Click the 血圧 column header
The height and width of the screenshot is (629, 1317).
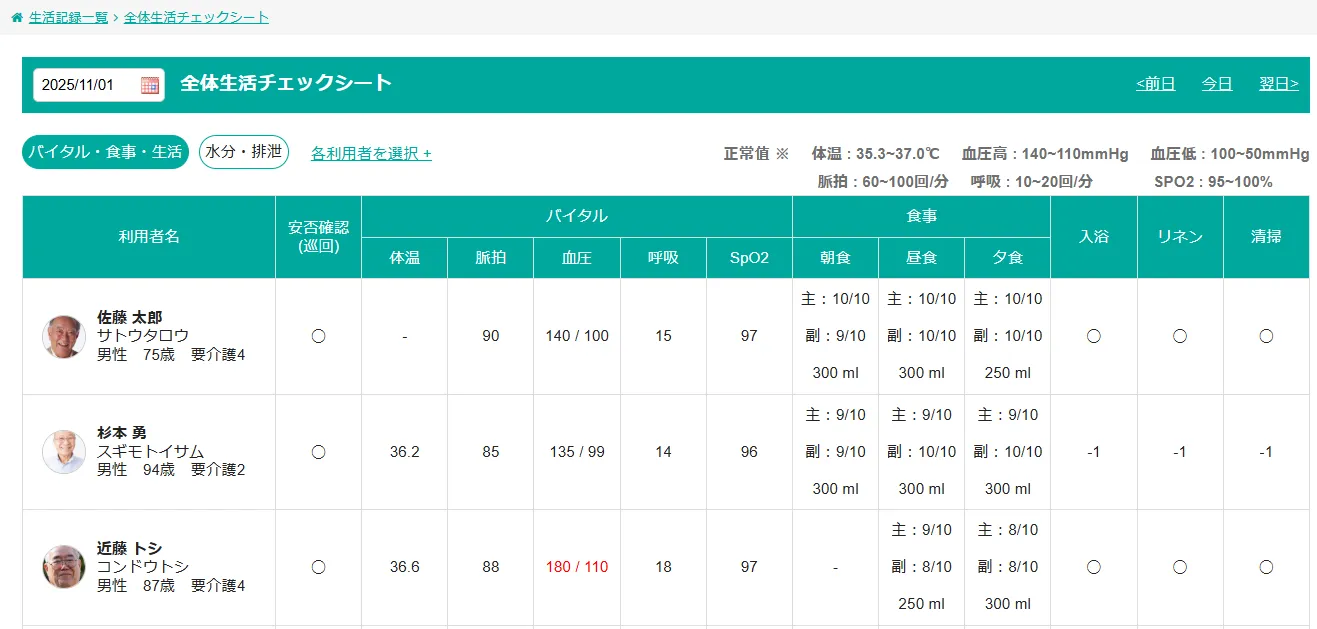[x=577, y=258]
